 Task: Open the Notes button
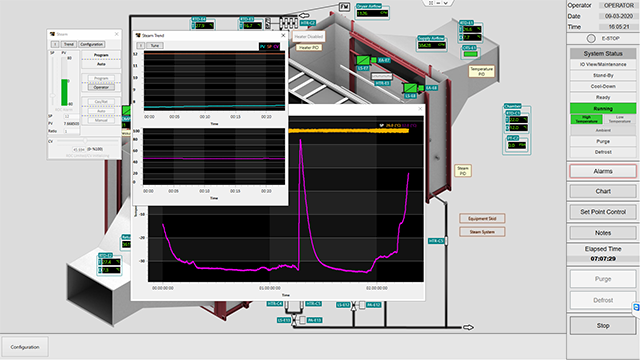click(x=603, y=233)
